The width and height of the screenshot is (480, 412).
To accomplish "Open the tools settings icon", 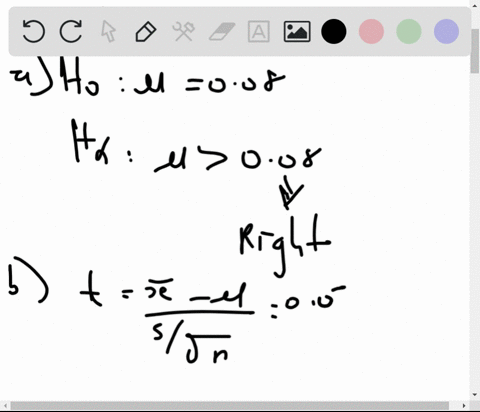I will point(183,31).
